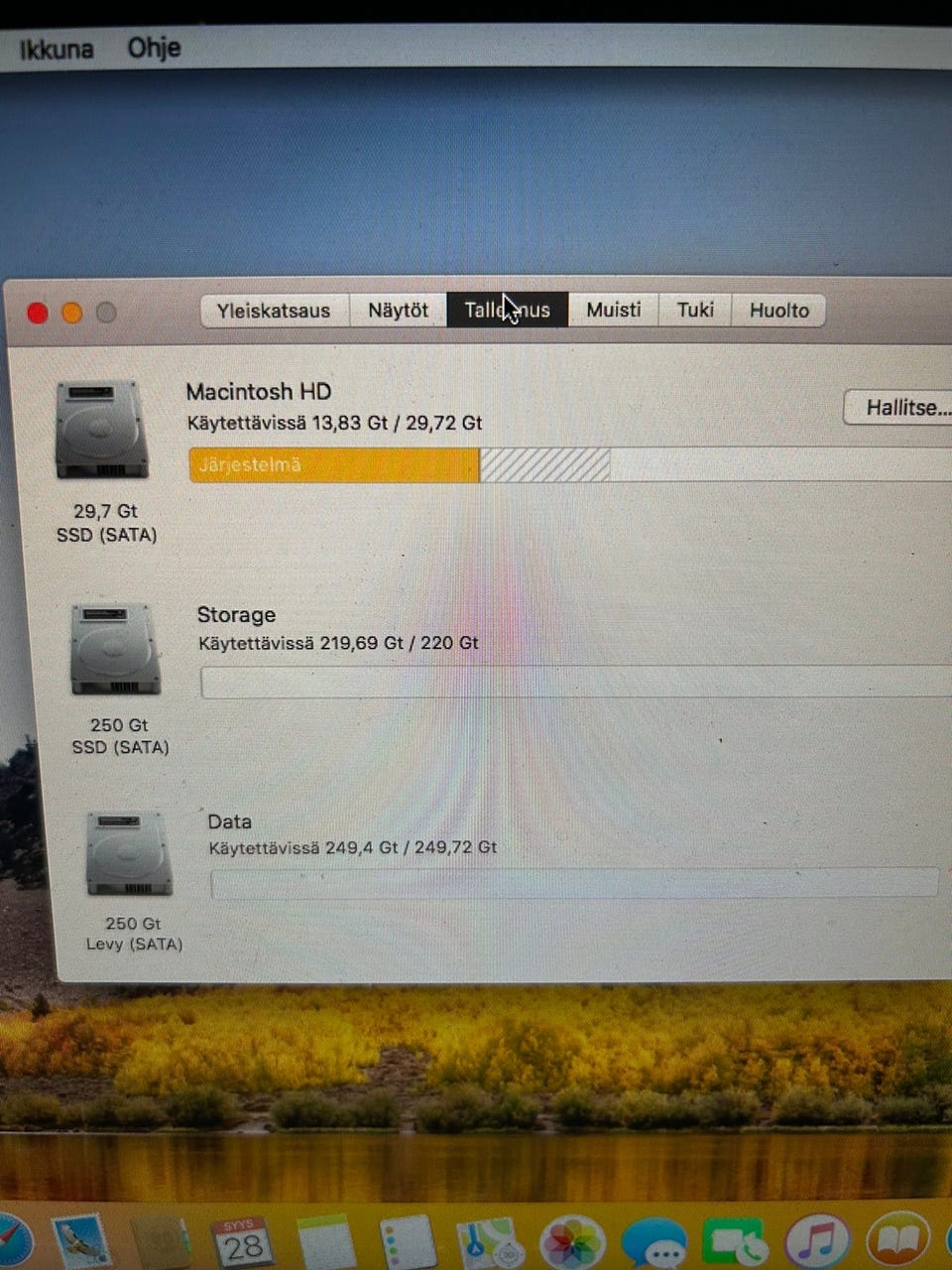Open the Tuki tab
The width and height of the screenshot is (952, 1270).
tap(695, 310)
